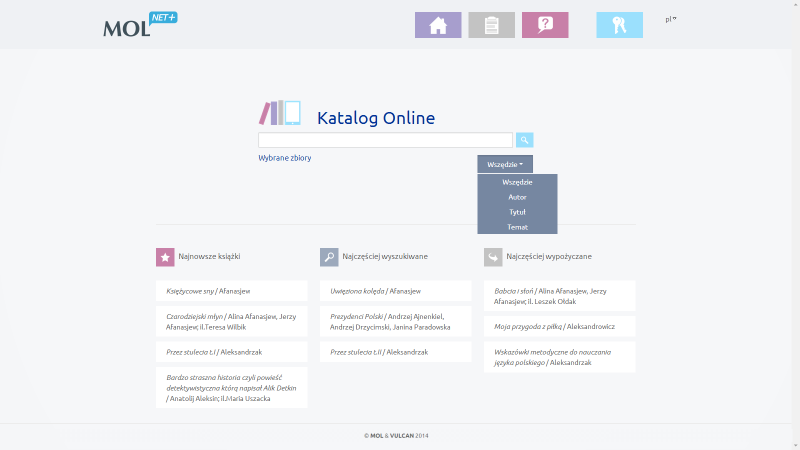
Task: Open Uwięziona kolęda / Afanasjew entry
Action: click(x=395, y=291)
